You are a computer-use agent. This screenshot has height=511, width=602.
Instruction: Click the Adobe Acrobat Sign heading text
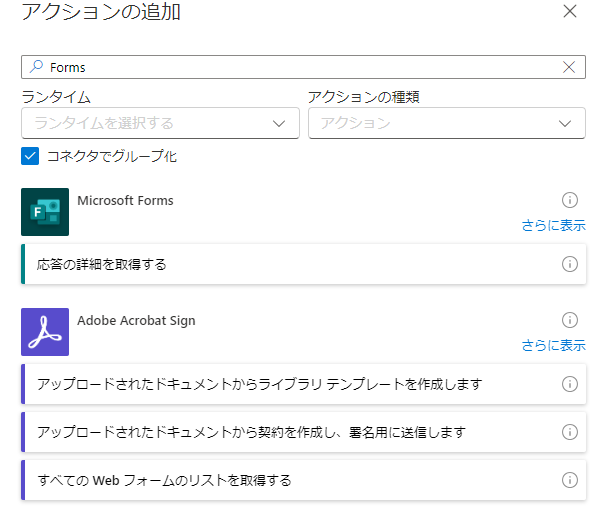(x=136, y=321)
